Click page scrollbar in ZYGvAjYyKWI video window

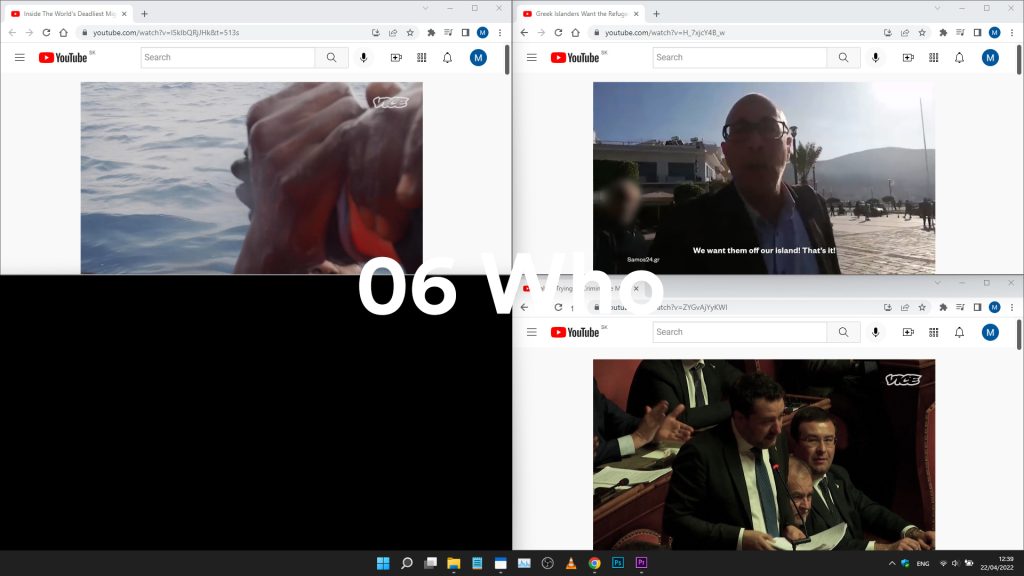[x=1019, y=334]
